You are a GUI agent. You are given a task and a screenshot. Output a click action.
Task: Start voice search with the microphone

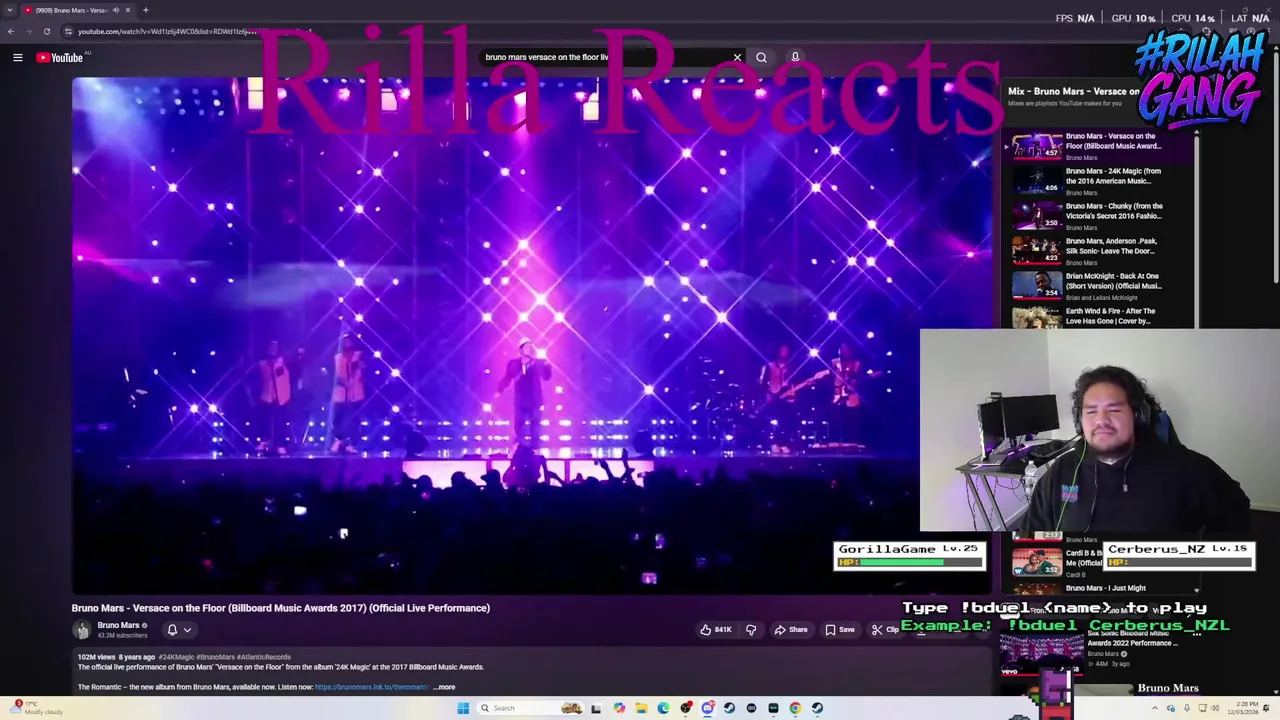point(795,57)
